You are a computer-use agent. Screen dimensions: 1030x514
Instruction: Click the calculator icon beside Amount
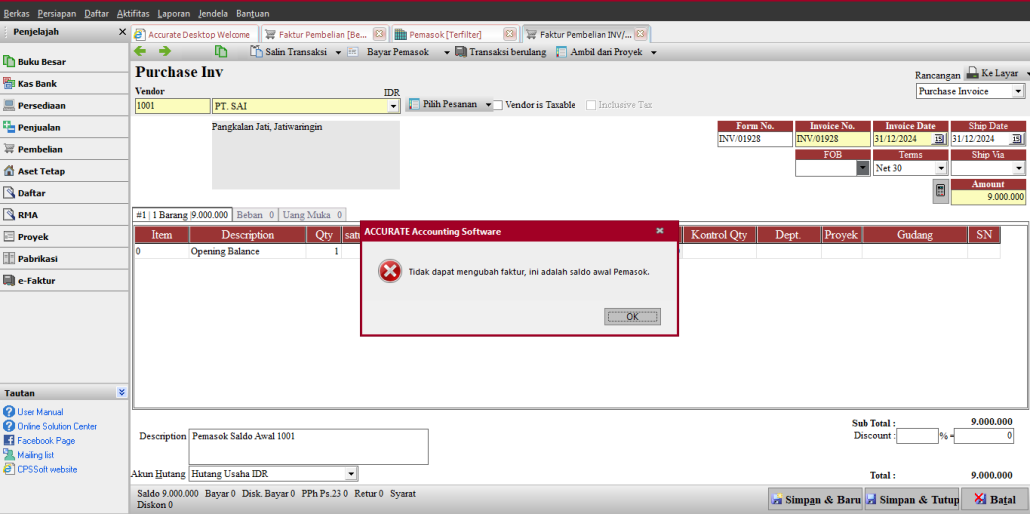tap(940, 192)
